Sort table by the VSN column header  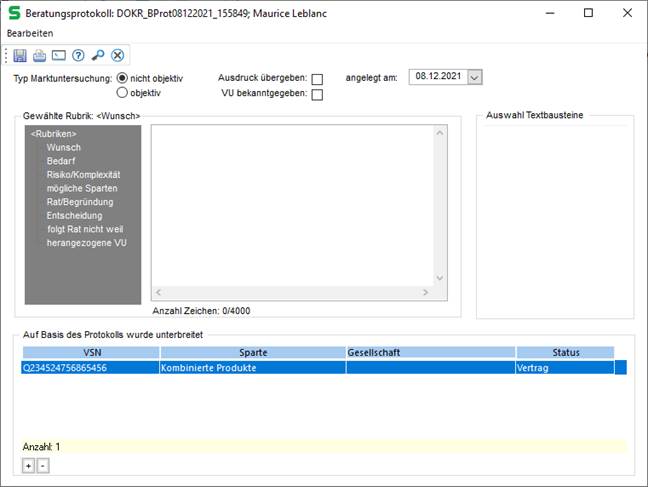click(x=91, y=353)
